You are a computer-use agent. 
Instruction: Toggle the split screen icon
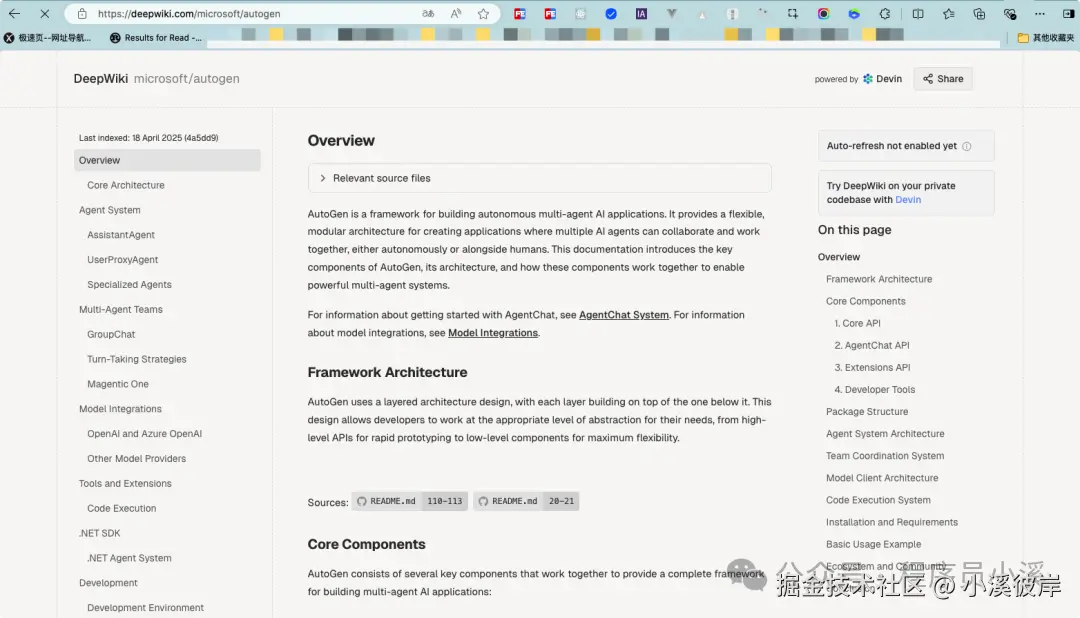(917, 13)
